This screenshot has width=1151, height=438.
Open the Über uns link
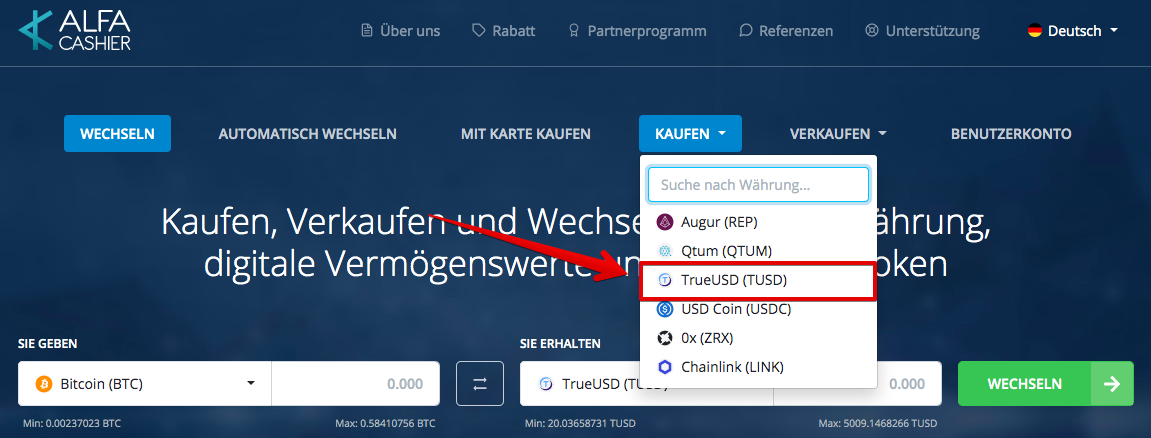(x=401, y=31)
